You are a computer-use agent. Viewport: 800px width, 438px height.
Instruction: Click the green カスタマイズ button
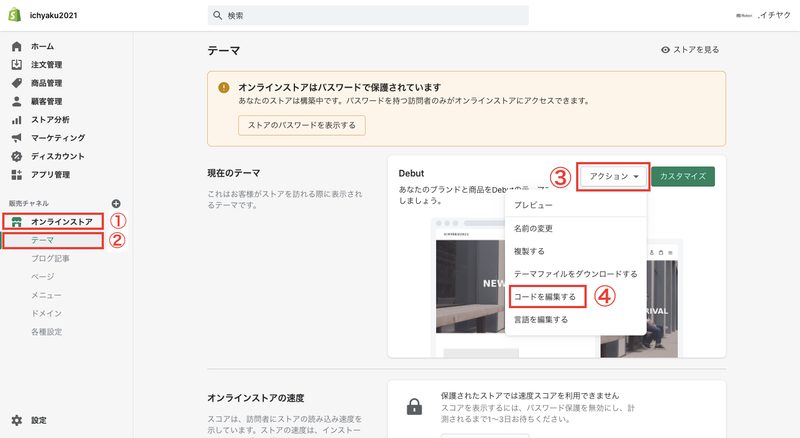pos(683,176)
